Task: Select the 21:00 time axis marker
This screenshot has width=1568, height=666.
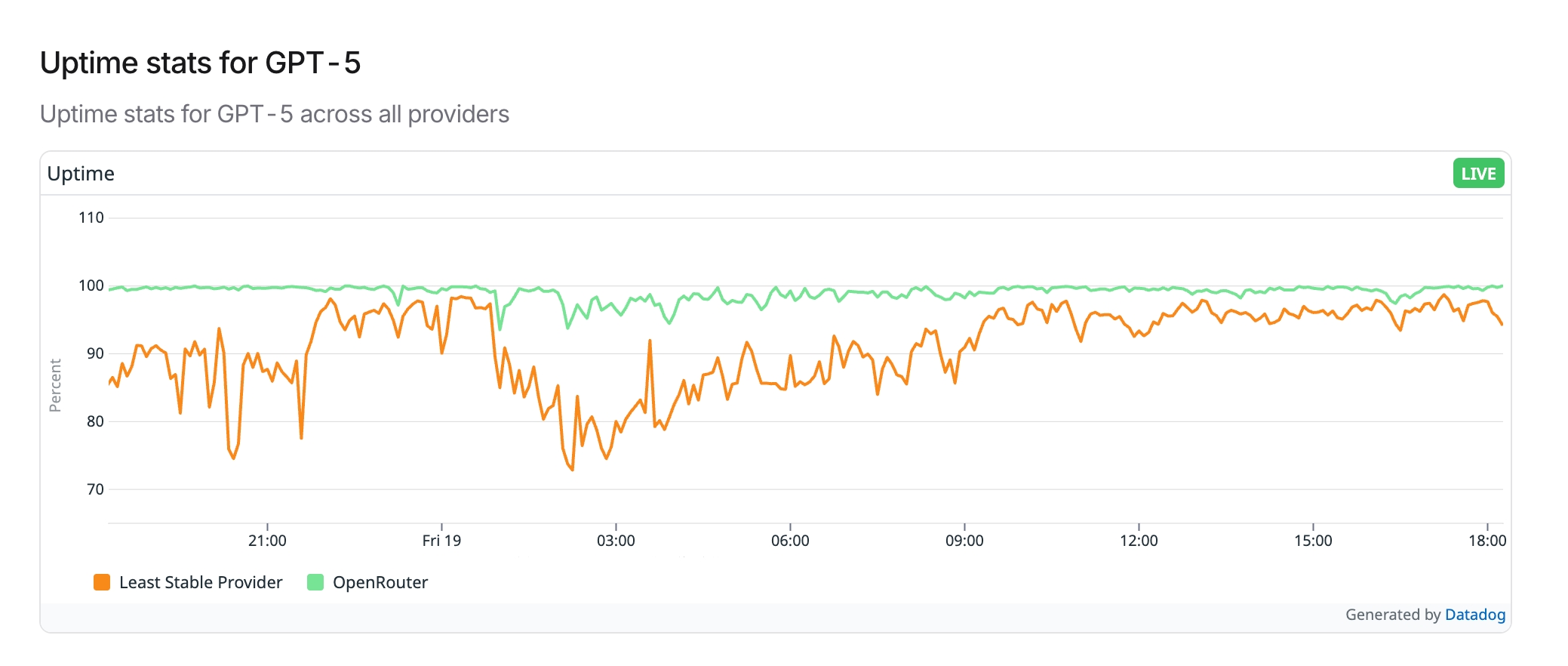Action: [x=267, y=541]
